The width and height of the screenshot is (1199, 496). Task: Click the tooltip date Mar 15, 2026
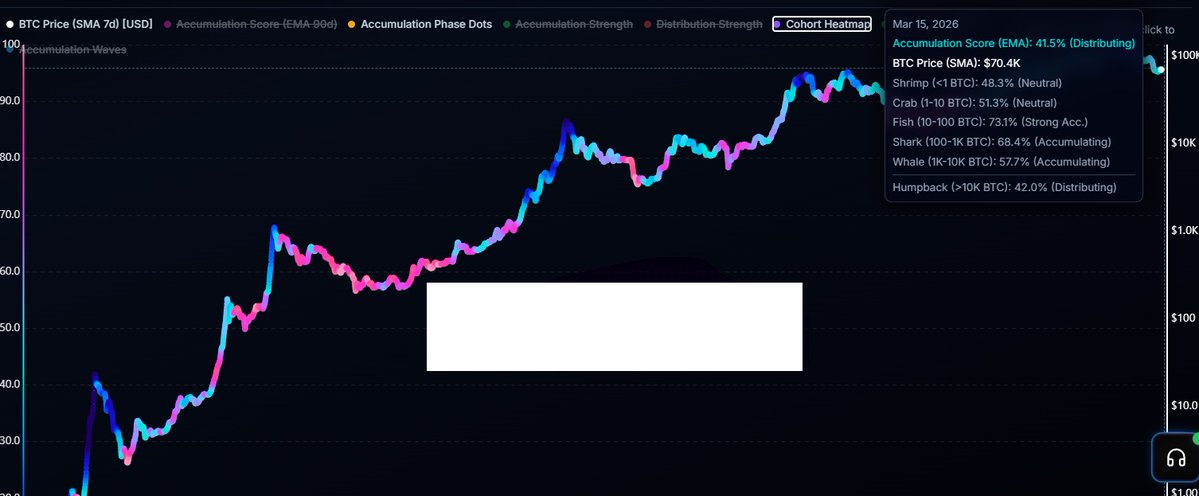925,24
